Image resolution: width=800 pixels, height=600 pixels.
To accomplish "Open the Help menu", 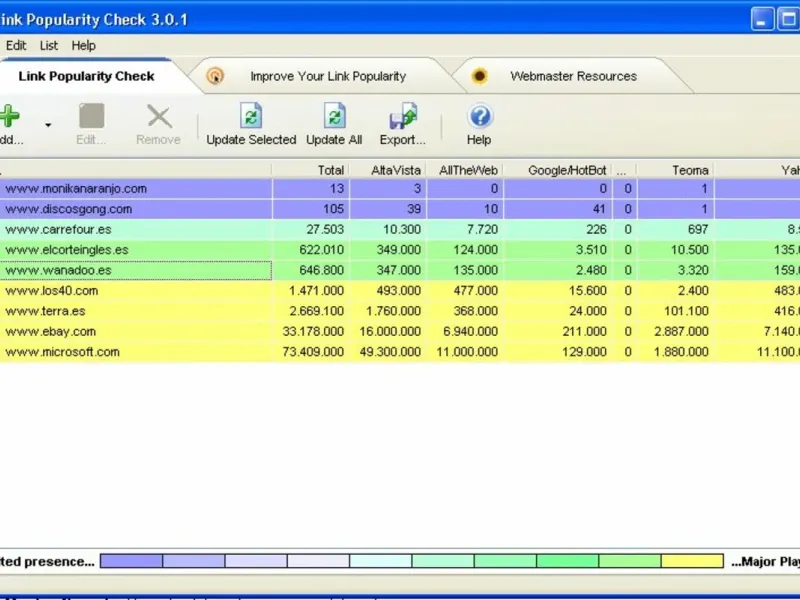I will click(x=84, y=45).
